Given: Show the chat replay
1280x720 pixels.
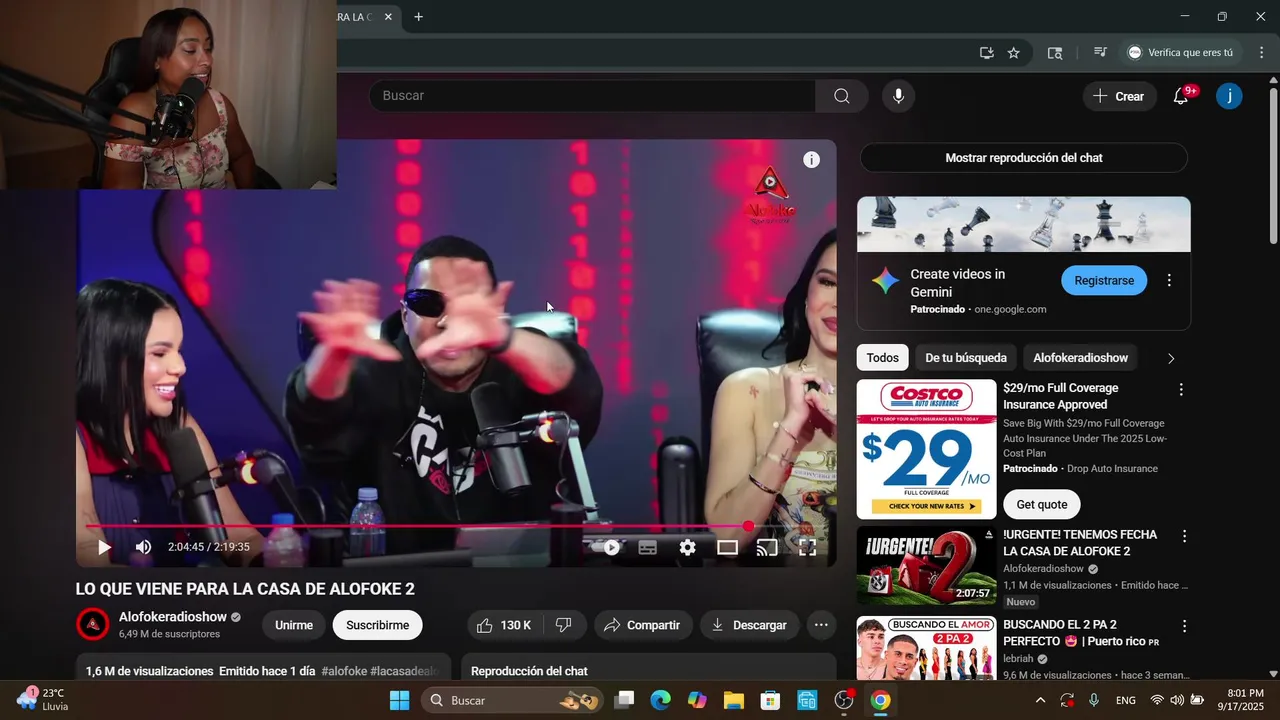Looking at the screenshot, I should 1024,158.
